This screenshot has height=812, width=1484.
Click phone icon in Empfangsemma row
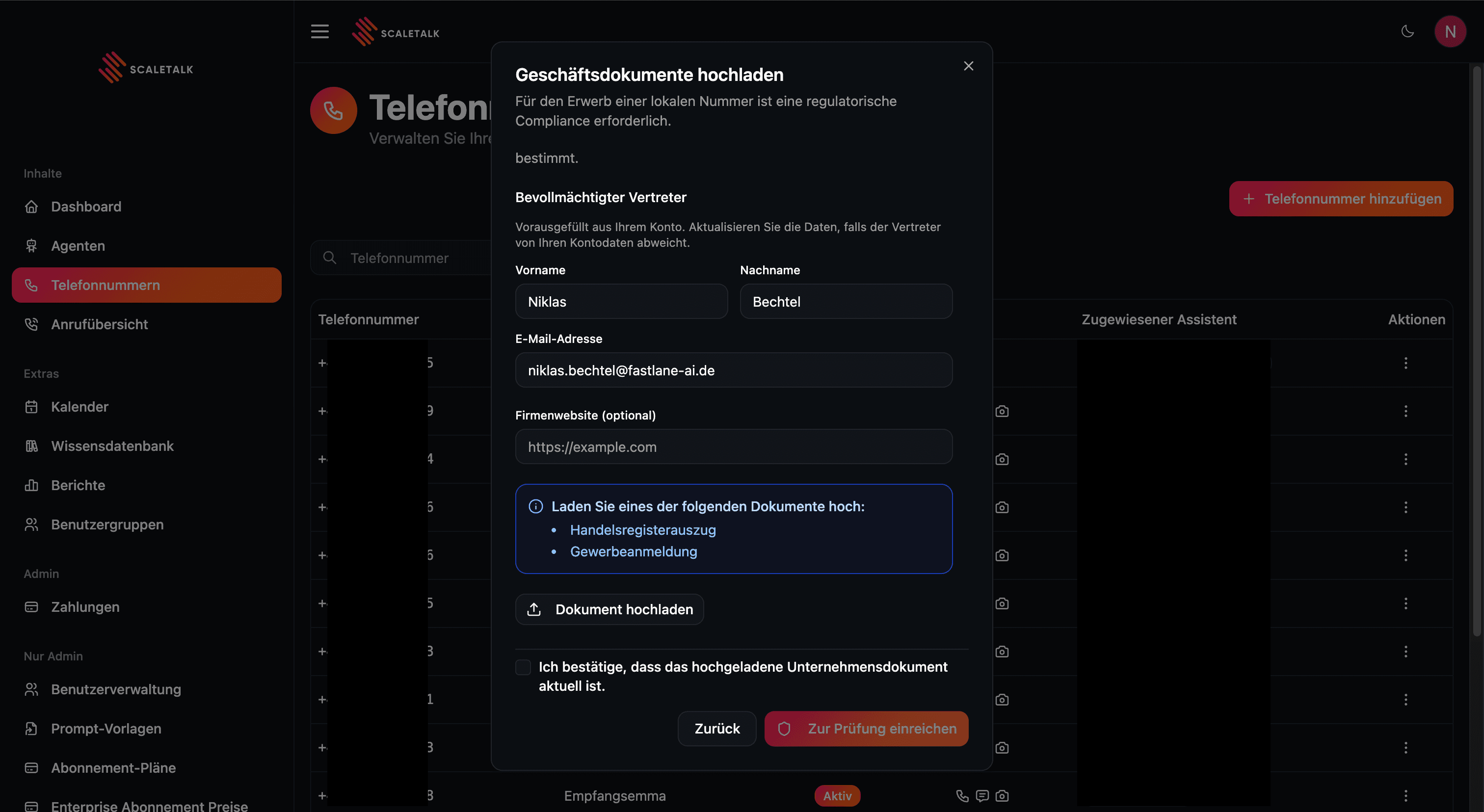click(962, 796)
